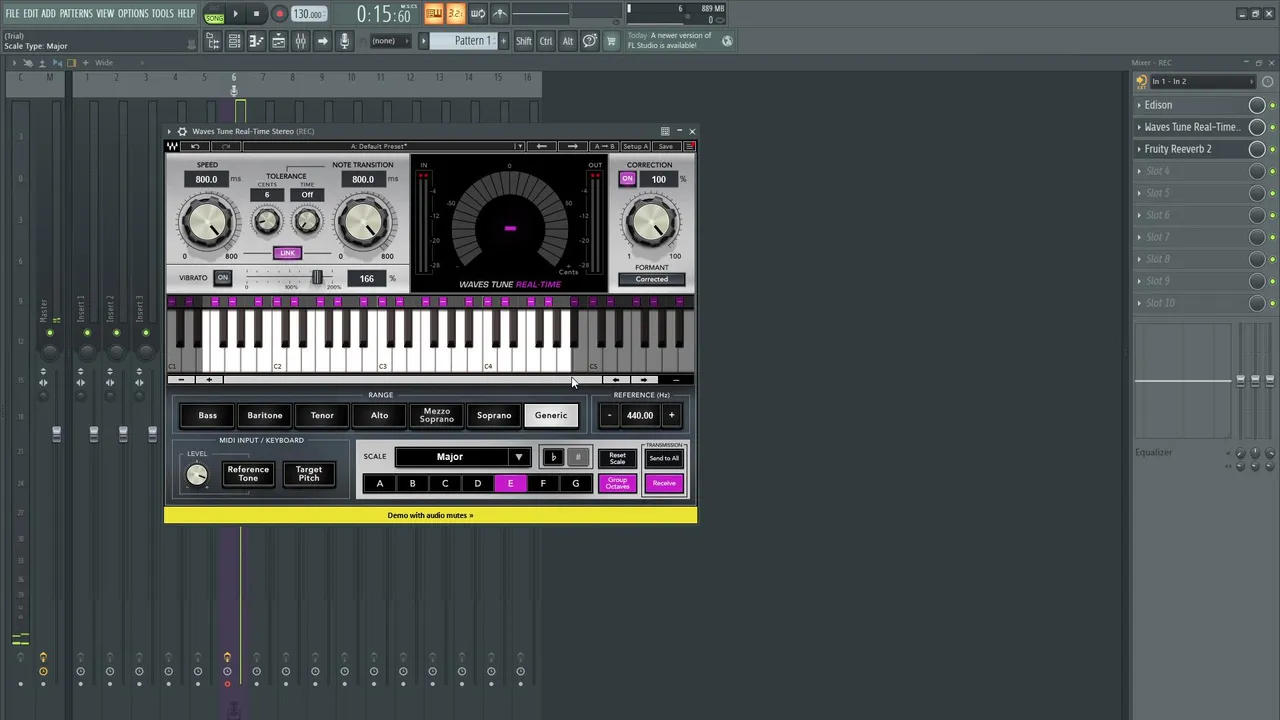
Task: Select the Tenor range
Action: click(322, 415)
